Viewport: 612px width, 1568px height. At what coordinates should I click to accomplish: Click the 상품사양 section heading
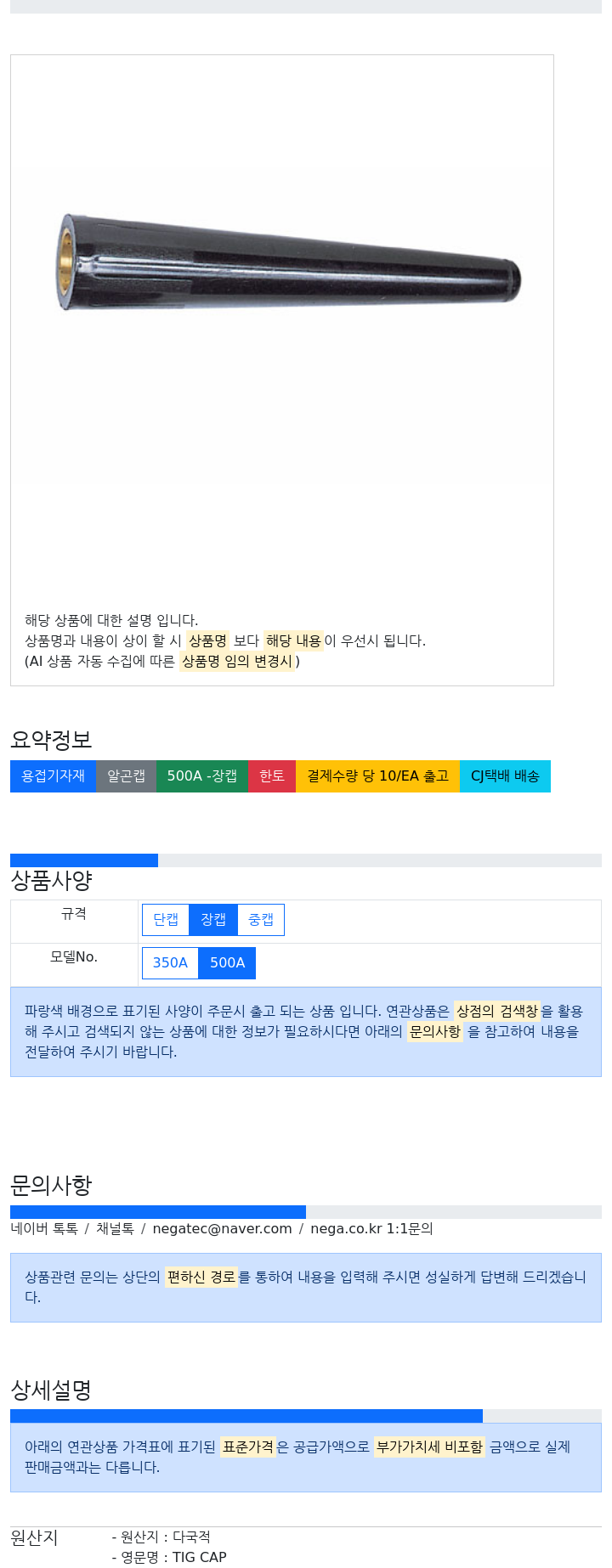point(51,881)
